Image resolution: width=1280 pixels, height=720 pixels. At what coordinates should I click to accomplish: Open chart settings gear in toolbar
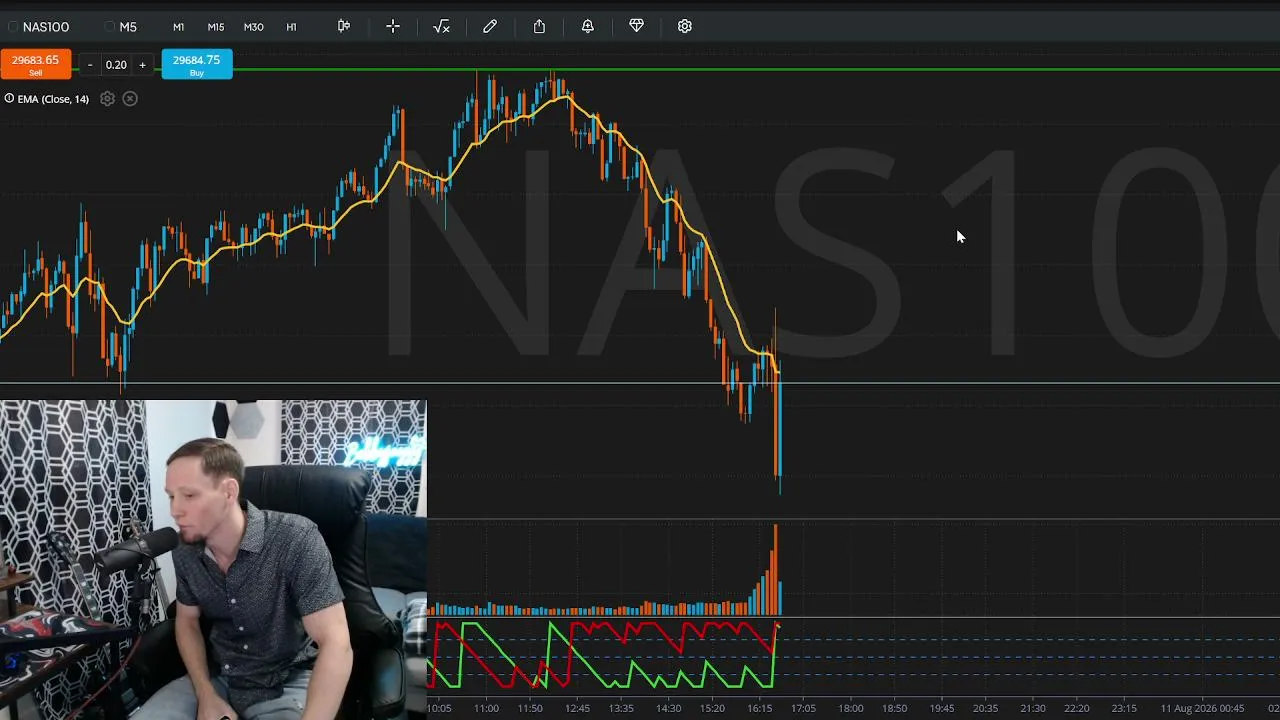click(685, 26)
